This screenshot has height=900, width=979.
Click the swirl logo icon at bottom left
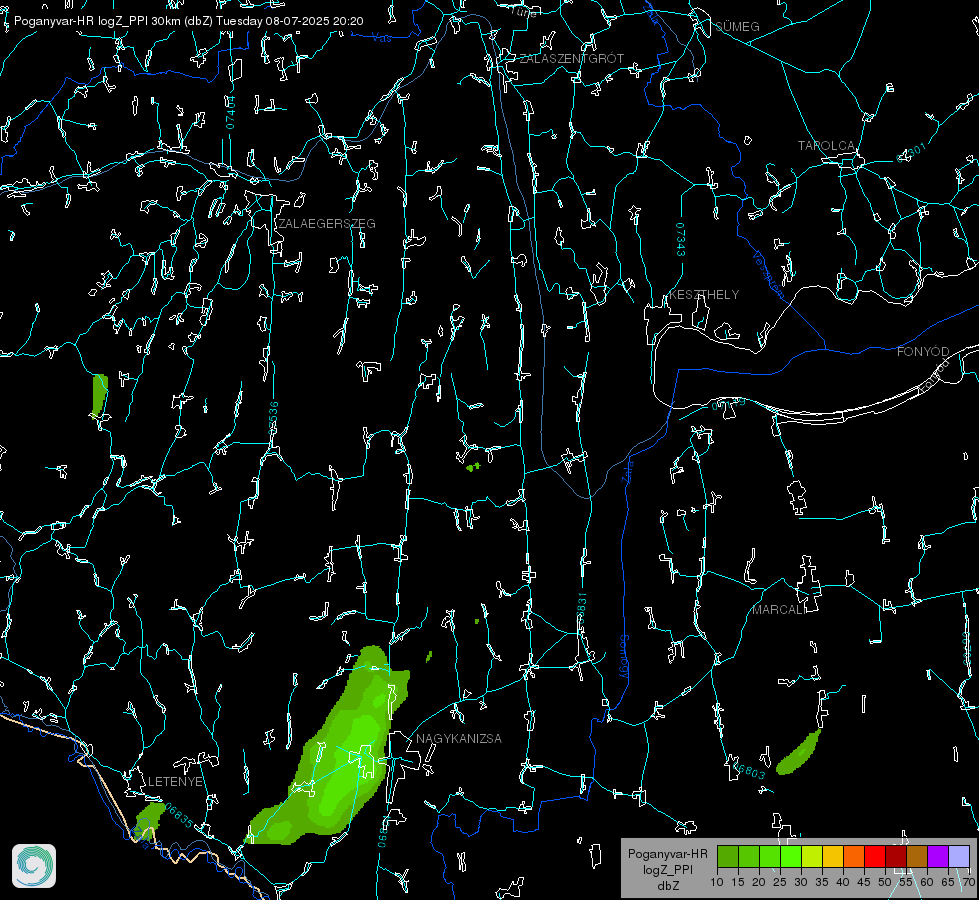pyautogui.click(x=34, y=866)
